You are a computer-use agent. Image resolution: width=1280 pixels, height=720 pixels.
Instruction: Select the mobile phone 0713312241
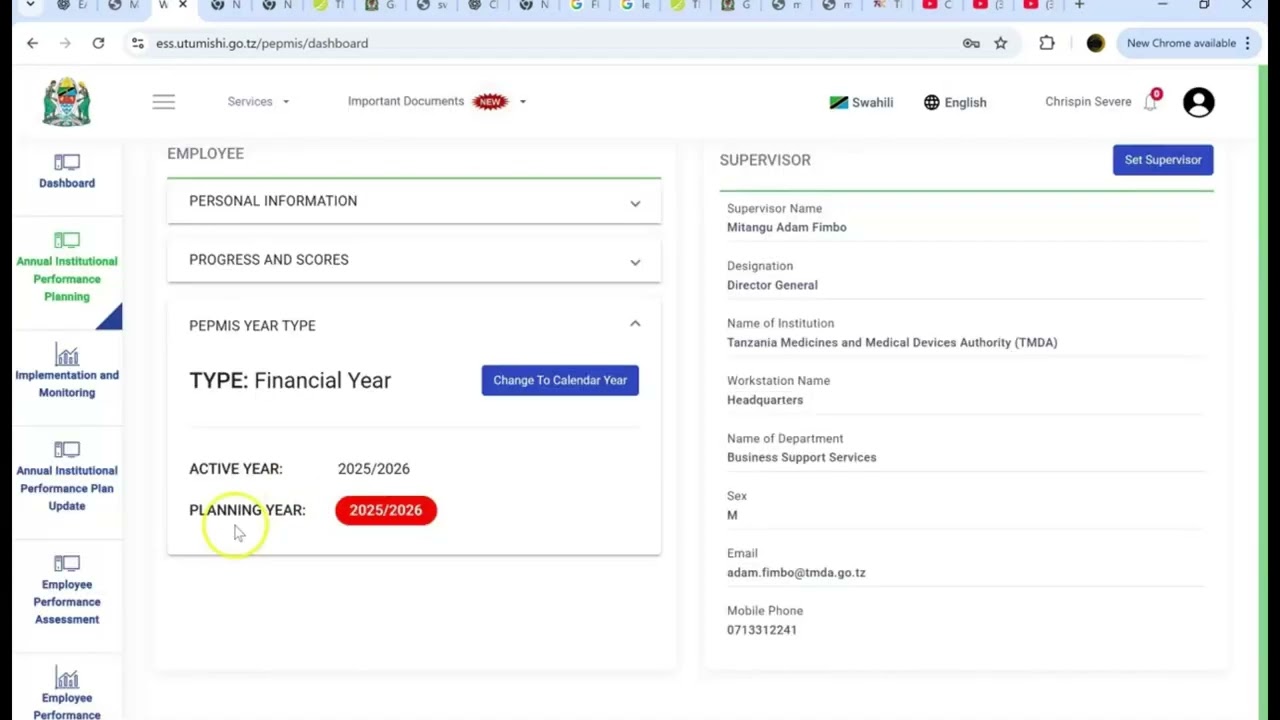click(x=762, y=630)
